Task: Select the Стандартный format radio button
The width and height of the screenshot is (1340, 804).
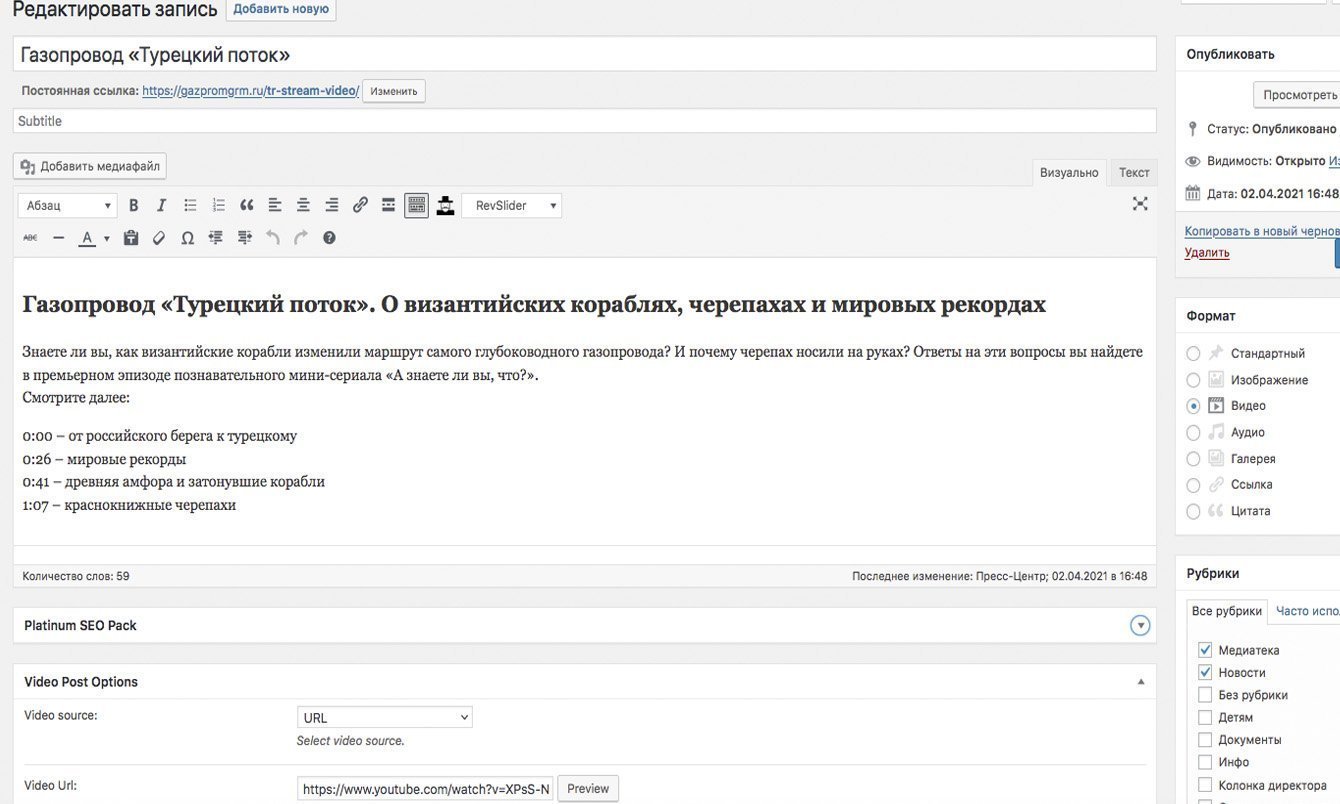Action: coord(1193,354)
